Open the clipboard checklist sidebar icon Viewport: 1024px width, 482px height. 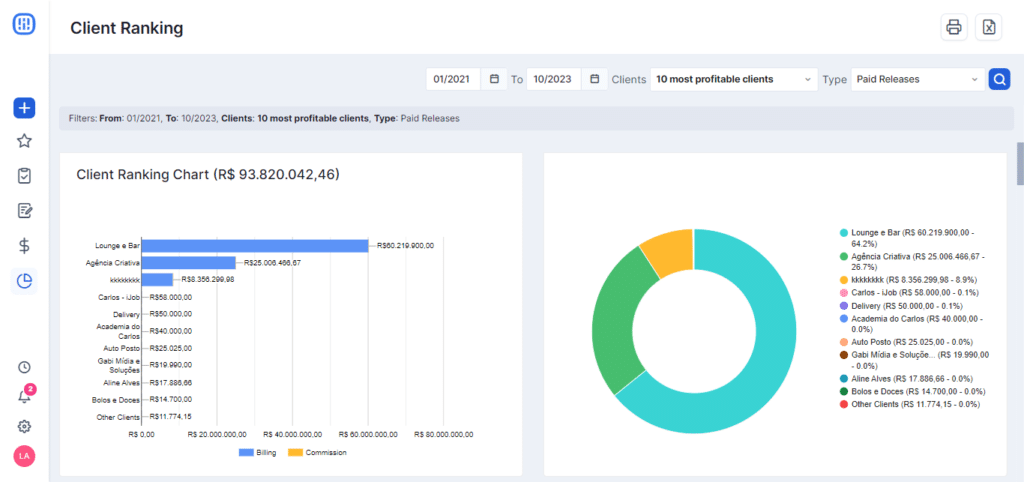point(24,176)
